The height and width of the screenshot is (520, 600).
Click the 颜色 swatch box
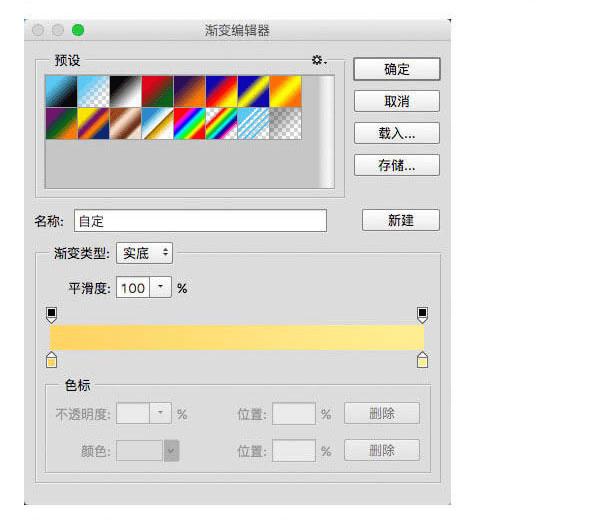coord(140,451)
